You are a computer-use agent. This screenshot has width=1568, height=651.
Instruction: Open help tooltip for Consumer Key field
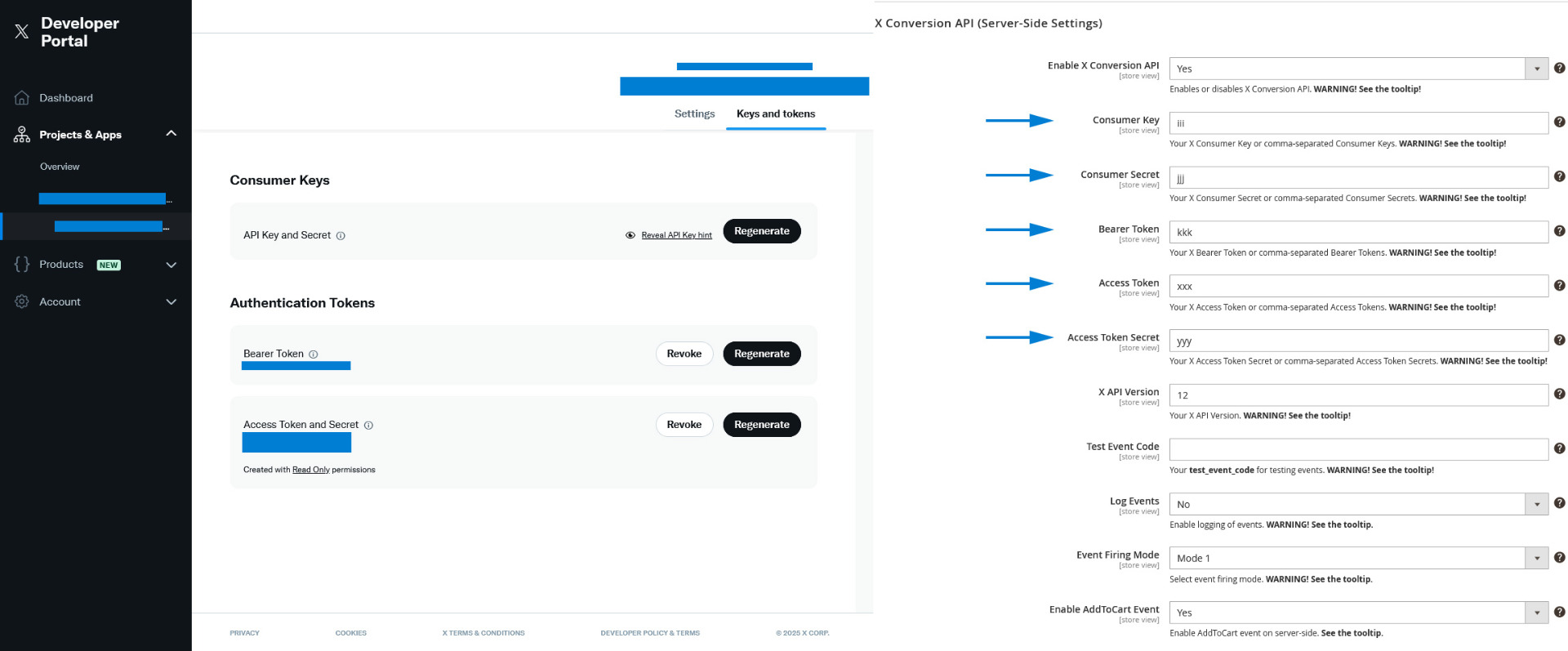[x=1559, y=123]
